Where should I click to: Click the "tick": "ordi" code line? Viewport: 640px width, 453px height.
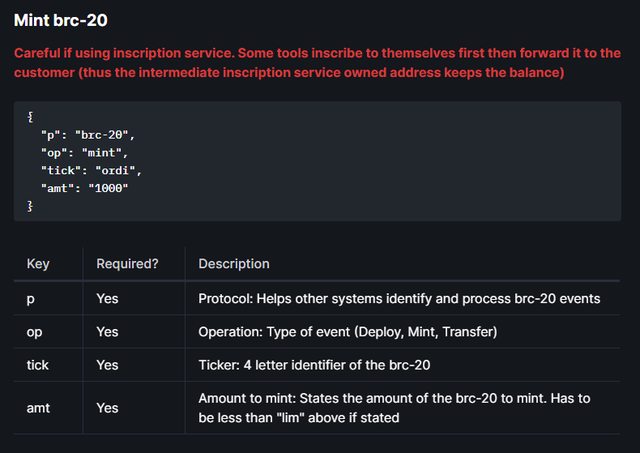click(90, 169)
